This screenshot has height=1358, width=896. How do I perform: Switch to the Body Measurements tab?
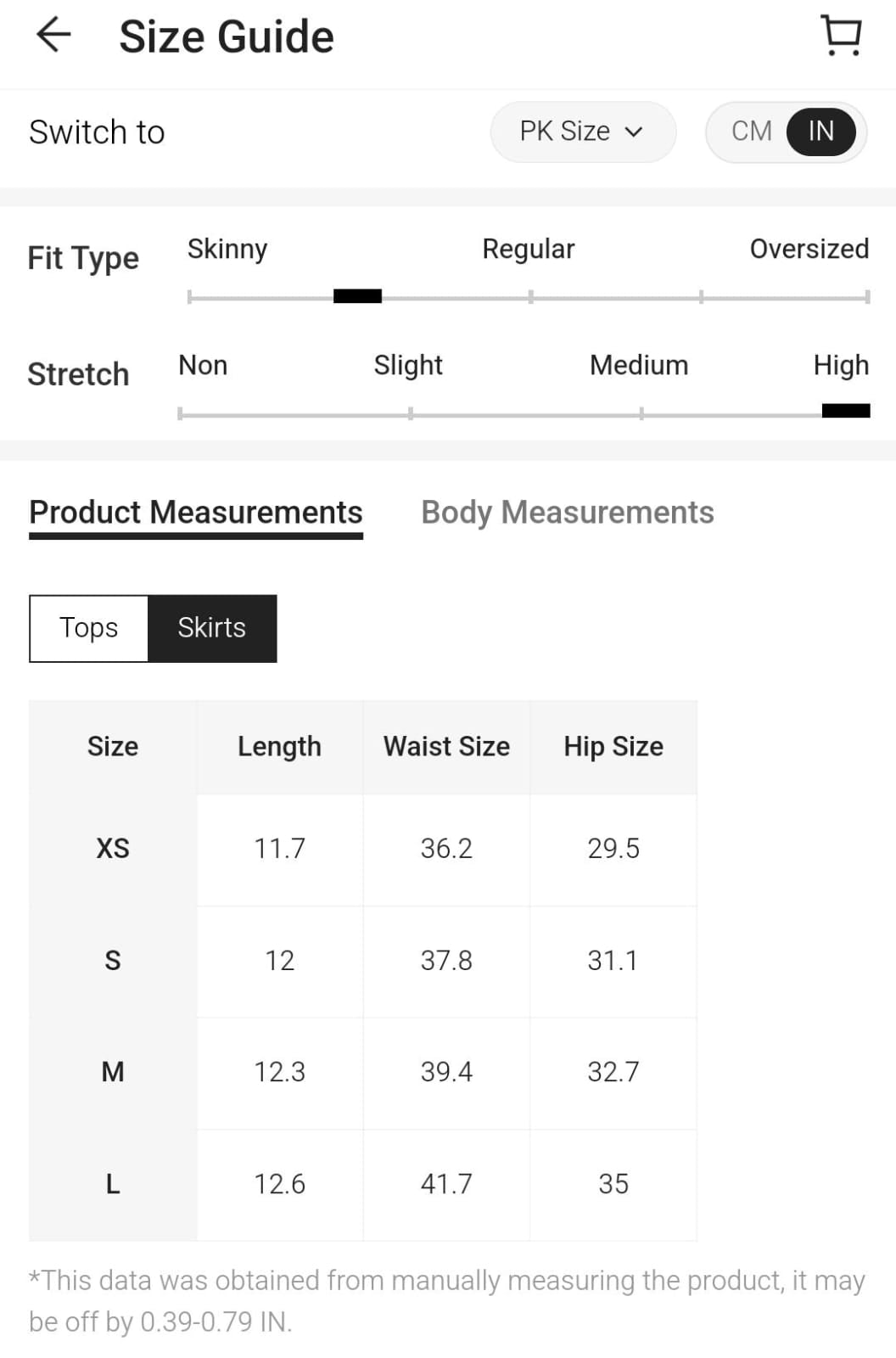(567, 513)
